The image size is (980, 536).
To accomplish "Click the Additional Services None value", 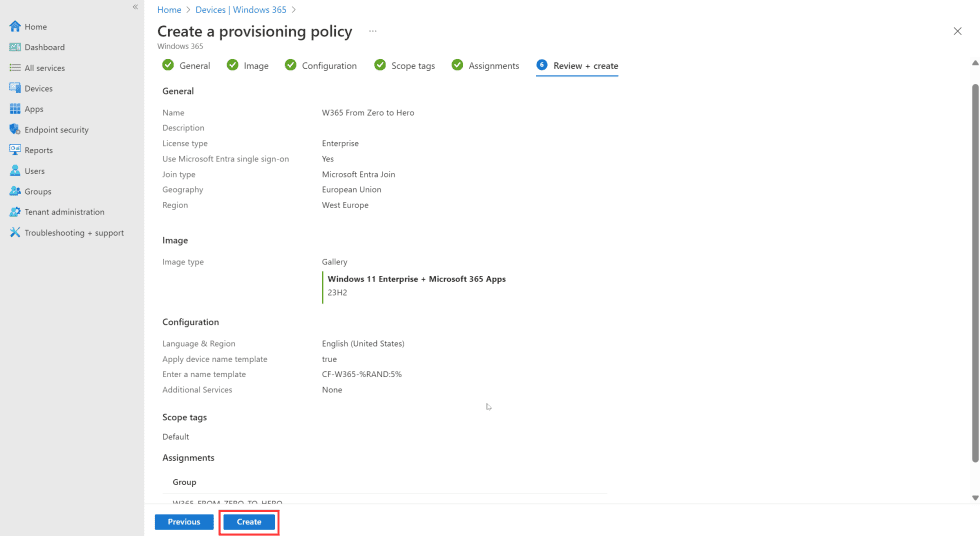I will click(x=332, y=390).
